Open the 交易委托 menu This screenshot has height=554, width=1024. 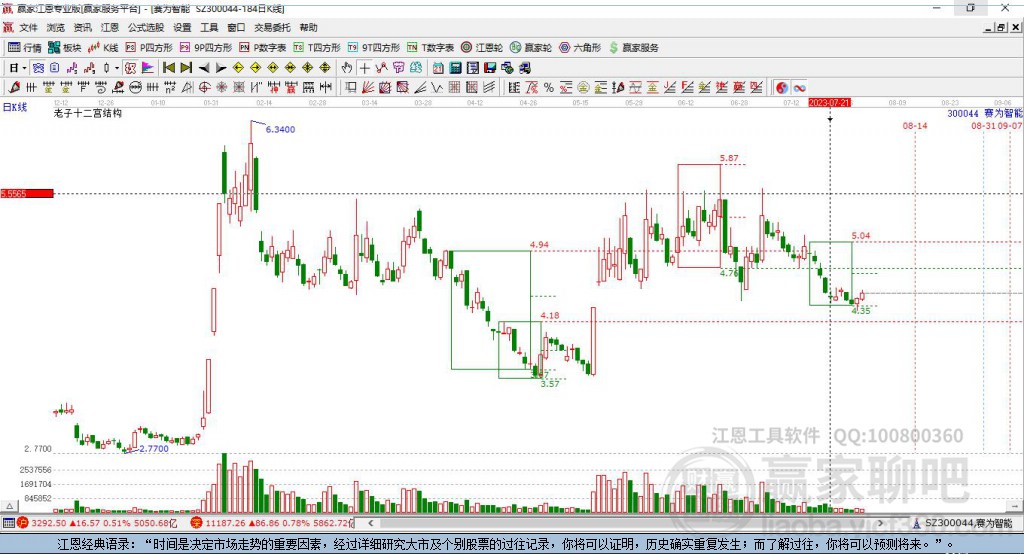(272, 27)
